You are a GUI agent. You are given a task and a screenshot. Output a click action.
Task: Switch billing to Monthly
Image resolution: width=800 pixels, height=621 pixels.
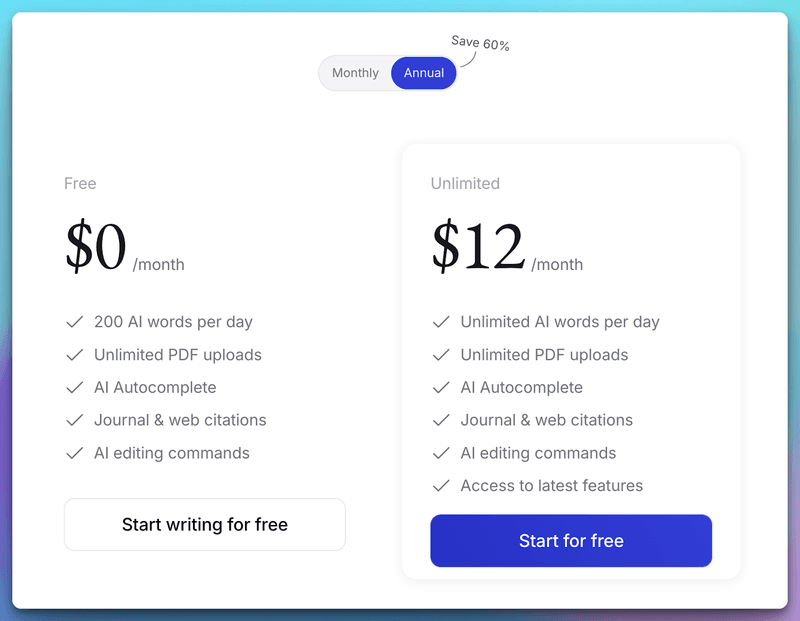tap(355, 73)
